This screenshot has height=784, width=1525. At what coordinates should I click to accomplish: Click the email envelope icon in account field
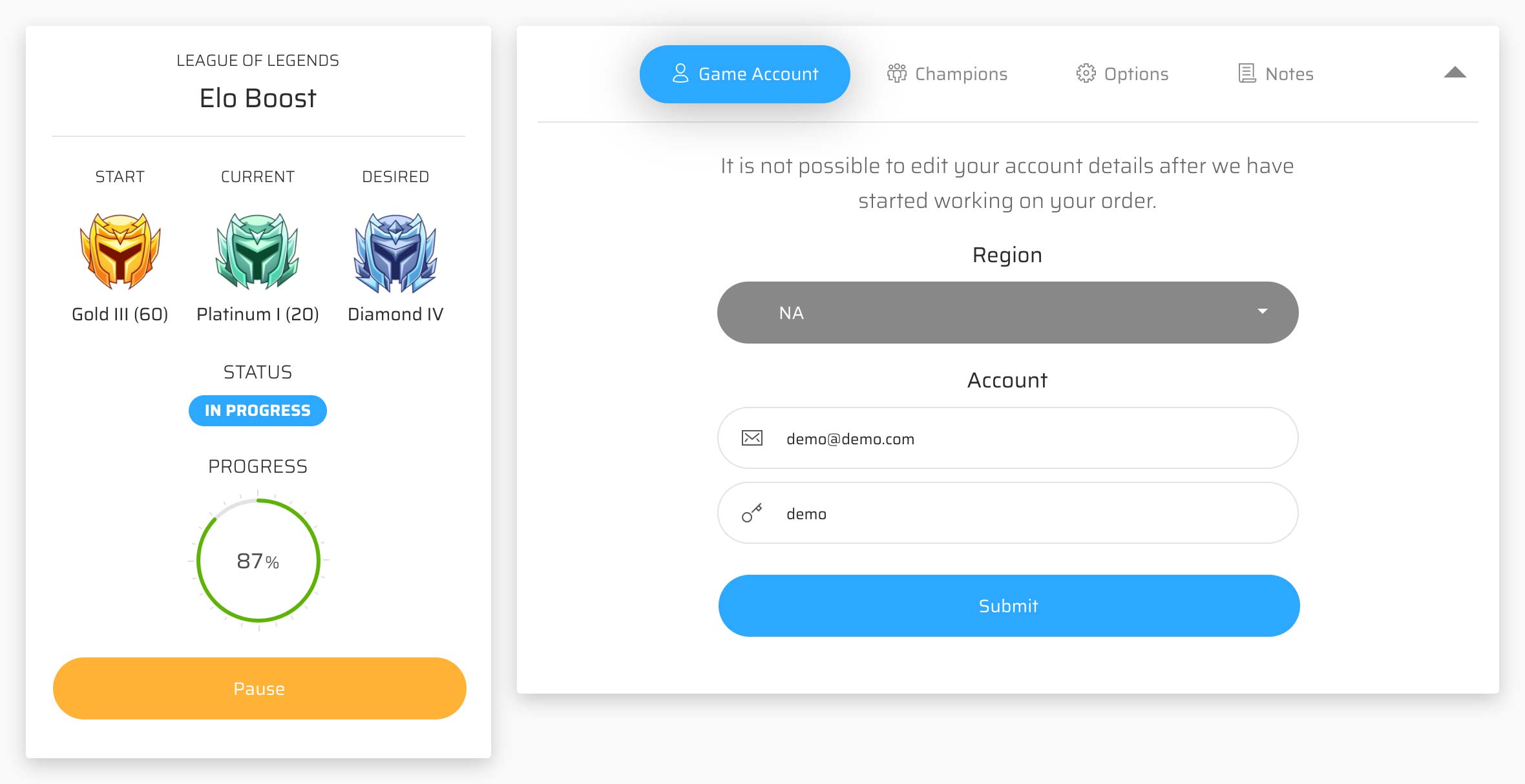point(751,439)
